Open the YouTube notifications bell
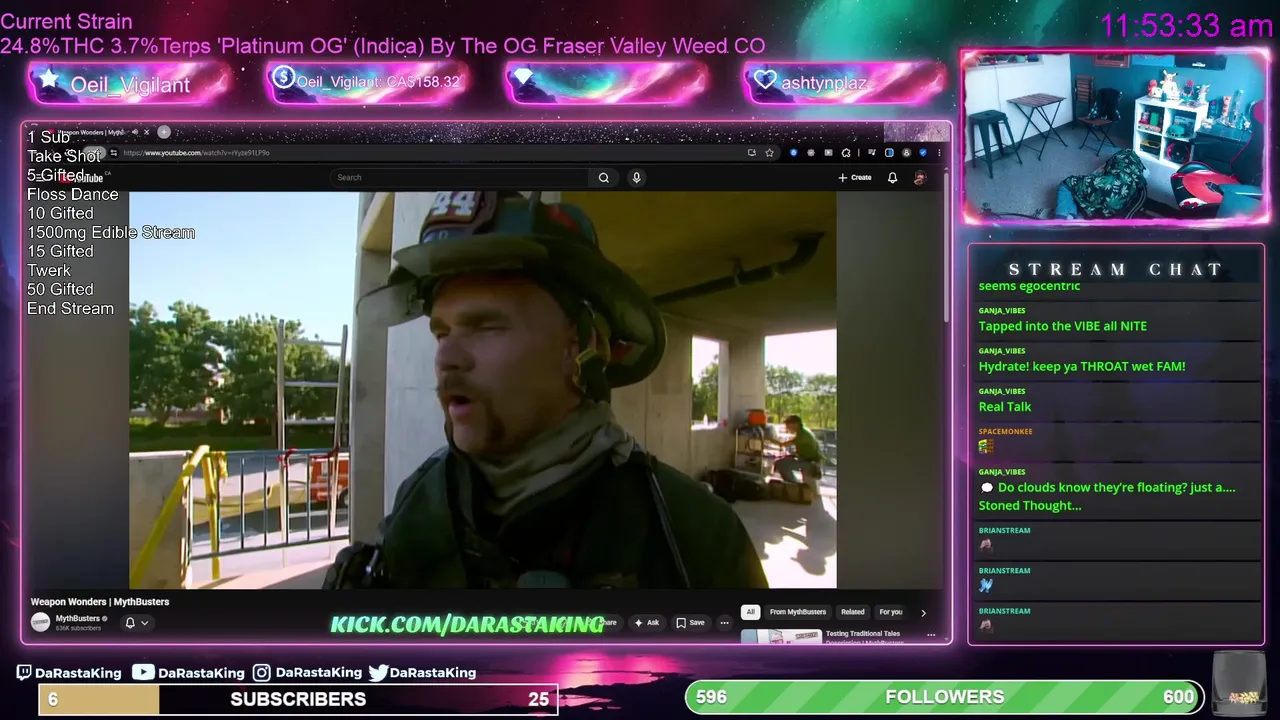Viewport: 1280px width, 720px height. point(892,177)
